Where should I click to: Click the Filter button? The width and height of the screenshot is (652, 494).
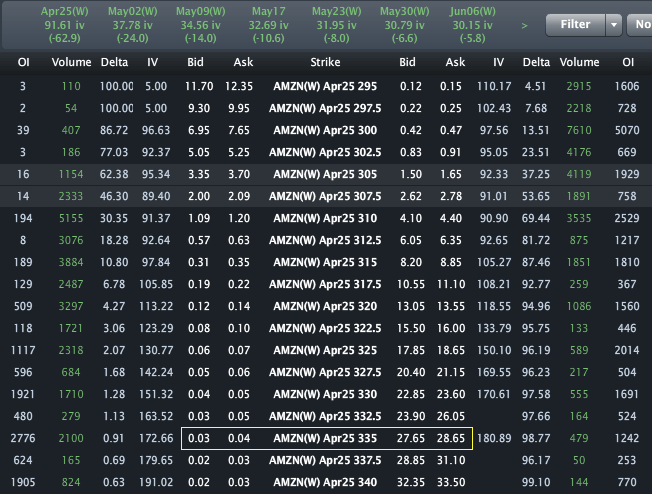point(575,25)
